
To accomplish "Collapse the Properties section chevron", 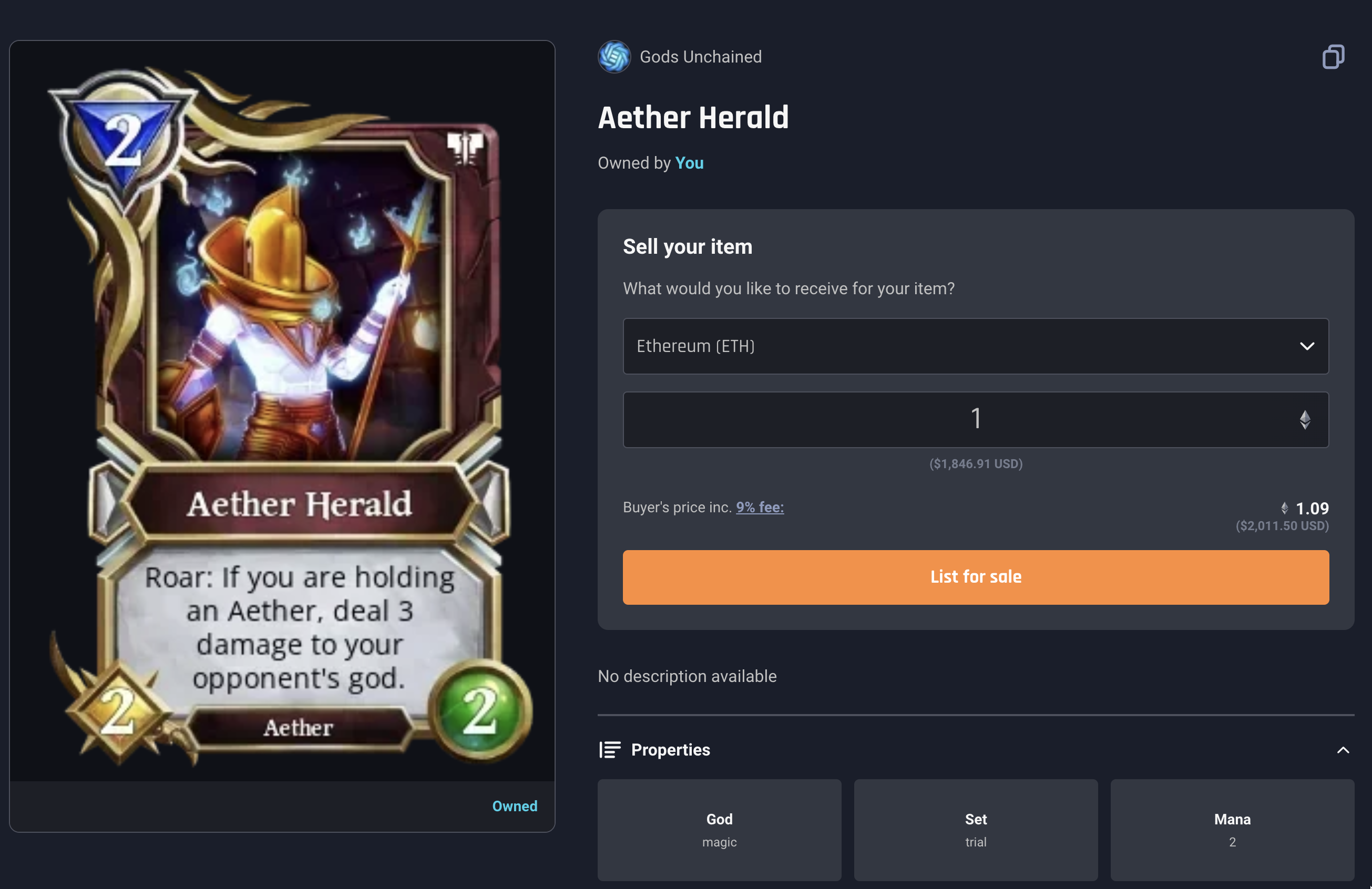I will [x=1344, y=750].
